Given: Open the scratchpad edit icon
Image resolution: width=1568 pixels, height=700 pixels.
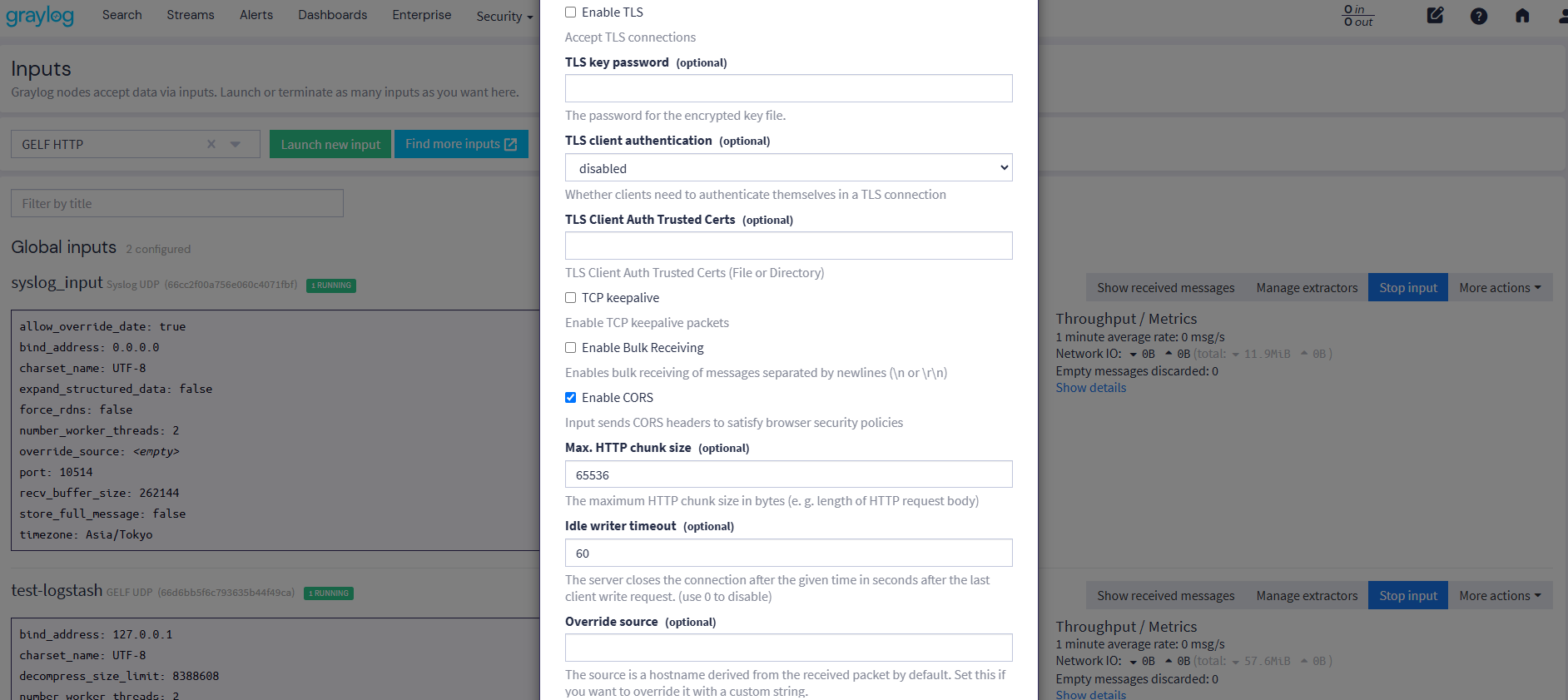Looking at the screenshot, I should click(x=1435, y=15).
